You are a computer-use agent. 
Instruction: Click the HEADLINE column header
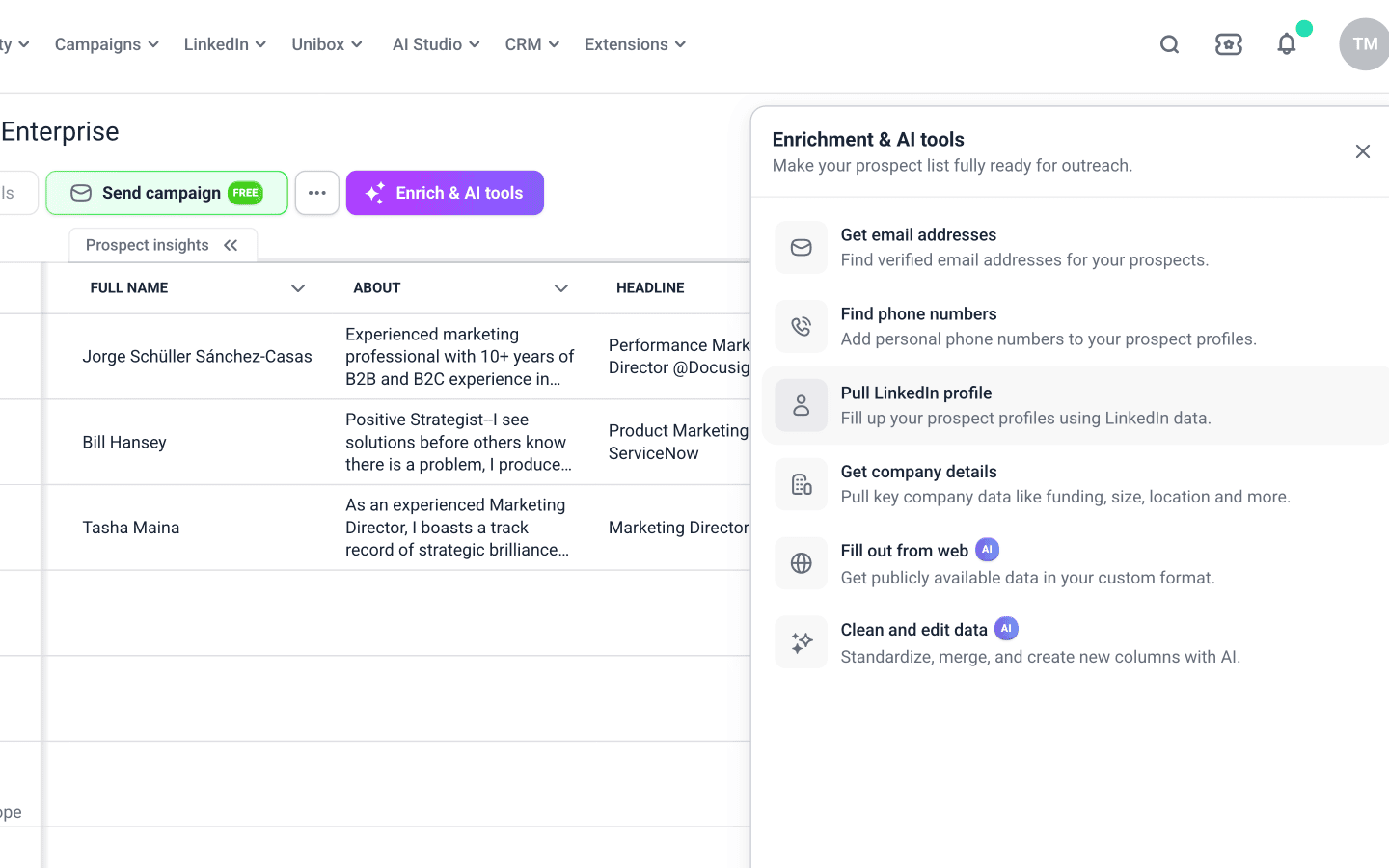click(x=650, y=288)
